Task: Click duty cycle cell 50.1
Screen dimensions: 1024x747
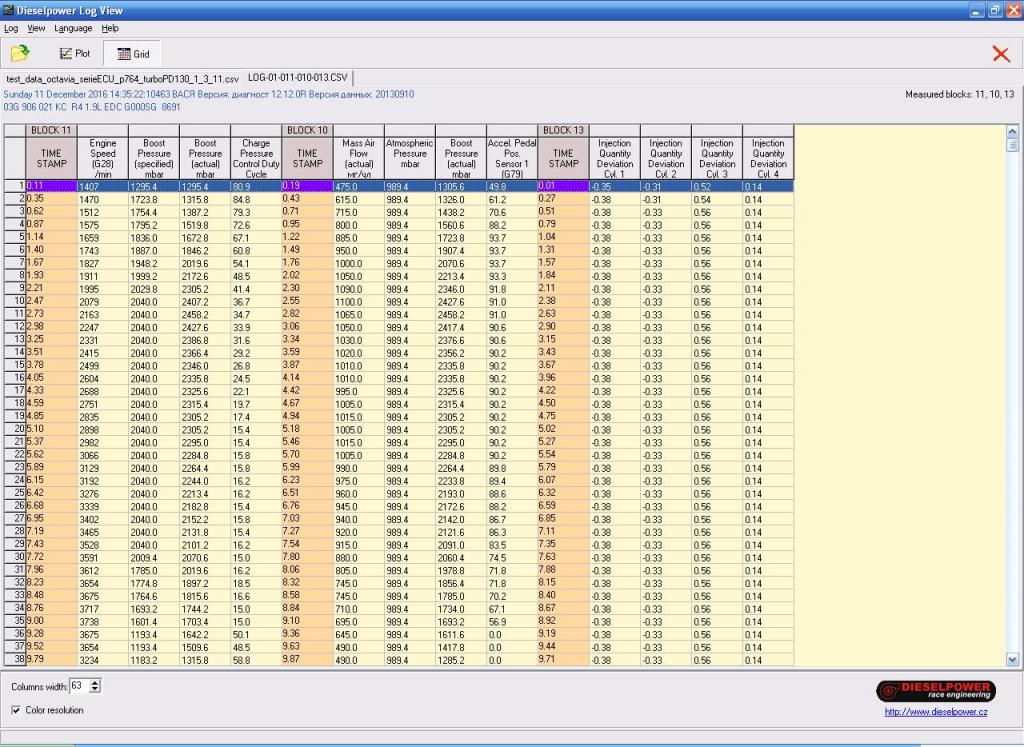Action: pyautogui.click(x=255, y=634)
